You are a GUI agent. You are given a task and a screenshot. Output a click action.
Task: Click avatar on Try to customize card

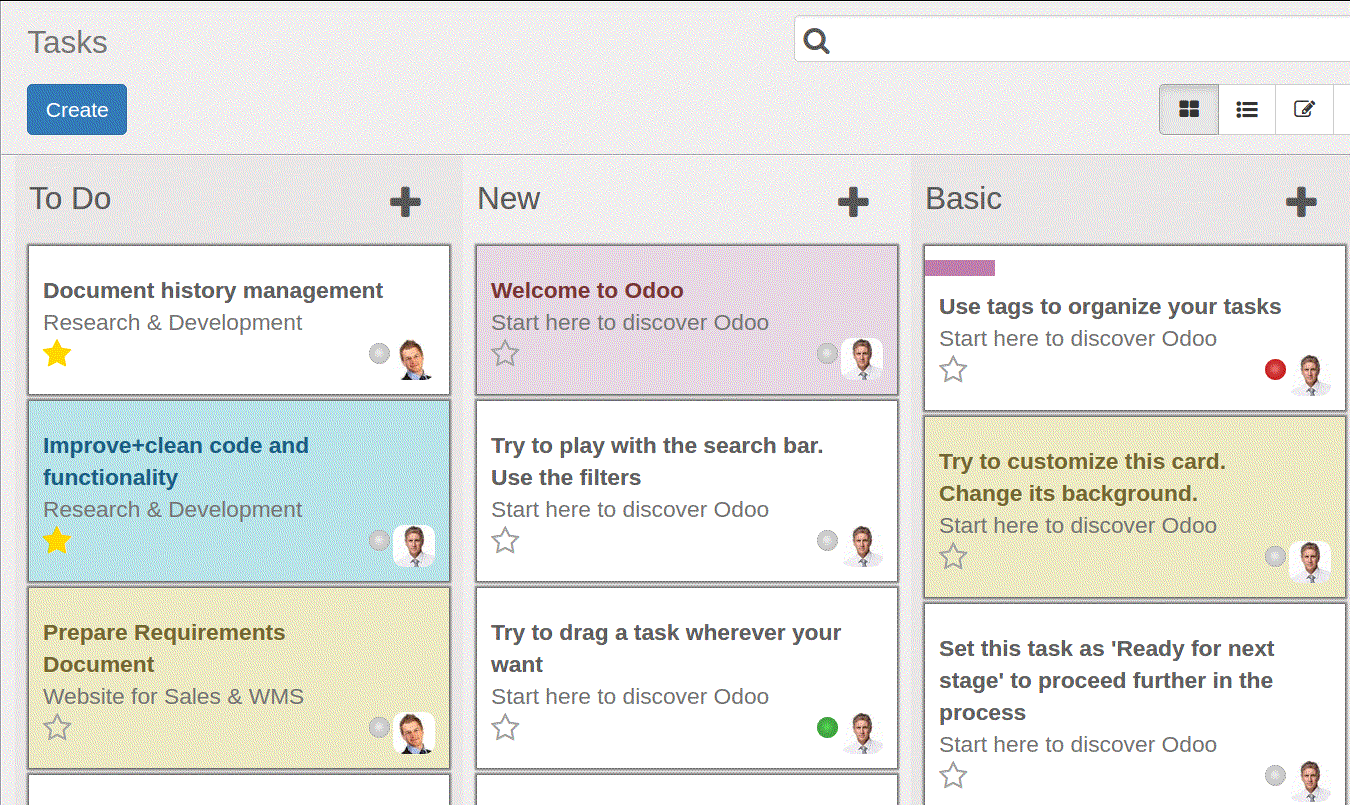coord(1310,562)
